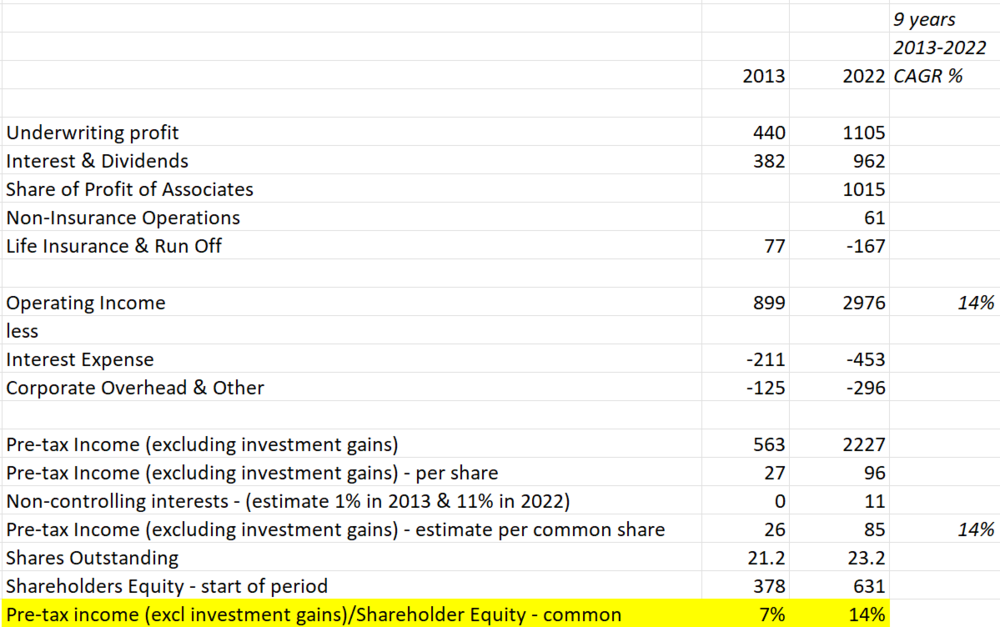Click the Non-controlling interests row label
This screenshot has height=627, width=1000.
(351, 501)
